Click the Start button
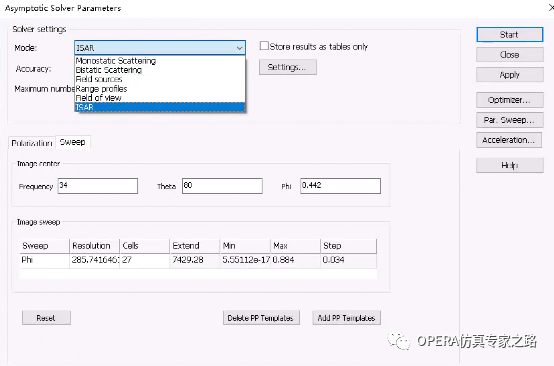Screen dimensions: 554x366 [509, 35]
